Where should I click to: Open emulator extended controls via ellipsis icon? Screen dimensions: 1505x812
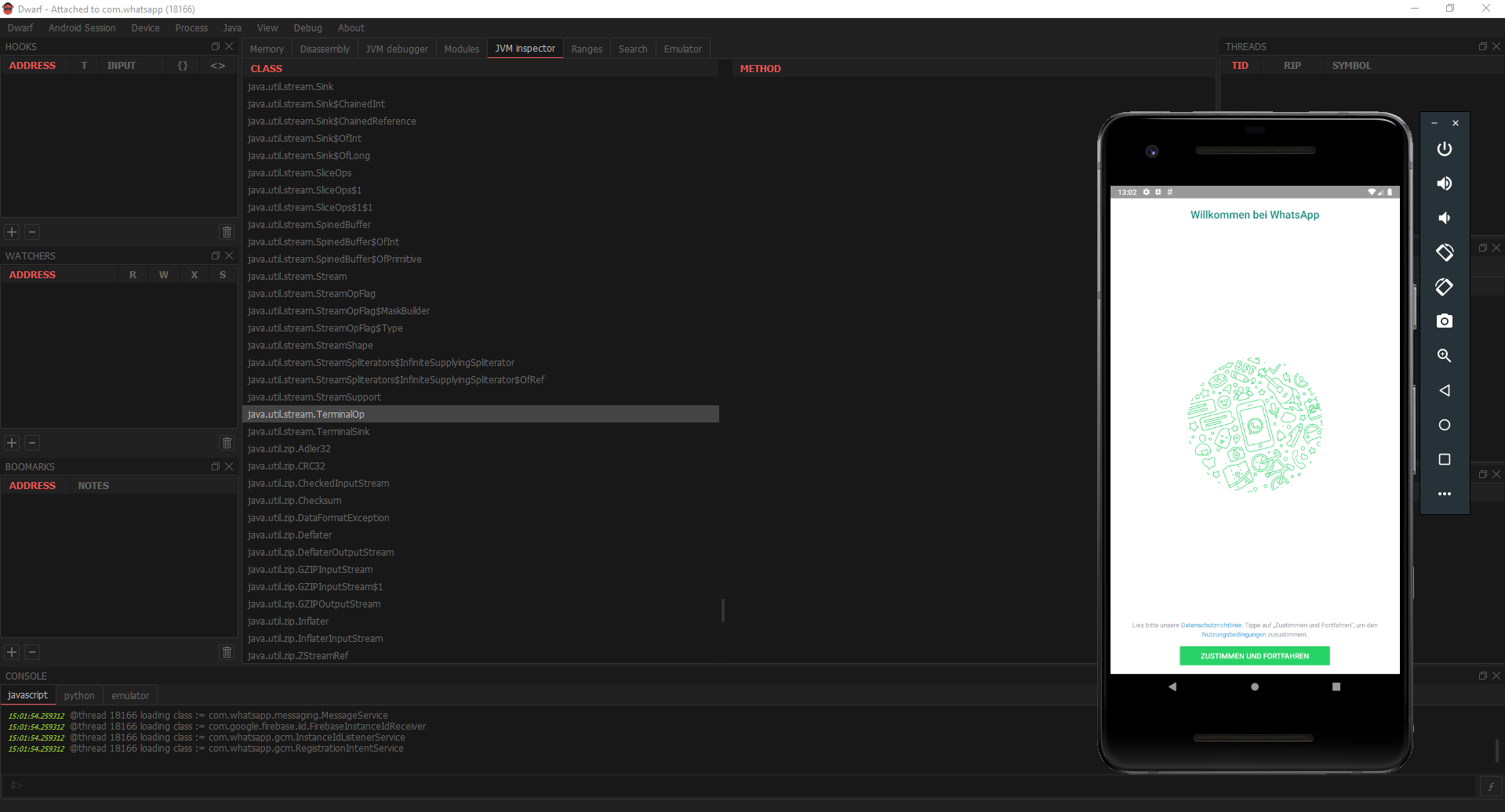(x=1444, y=494)
